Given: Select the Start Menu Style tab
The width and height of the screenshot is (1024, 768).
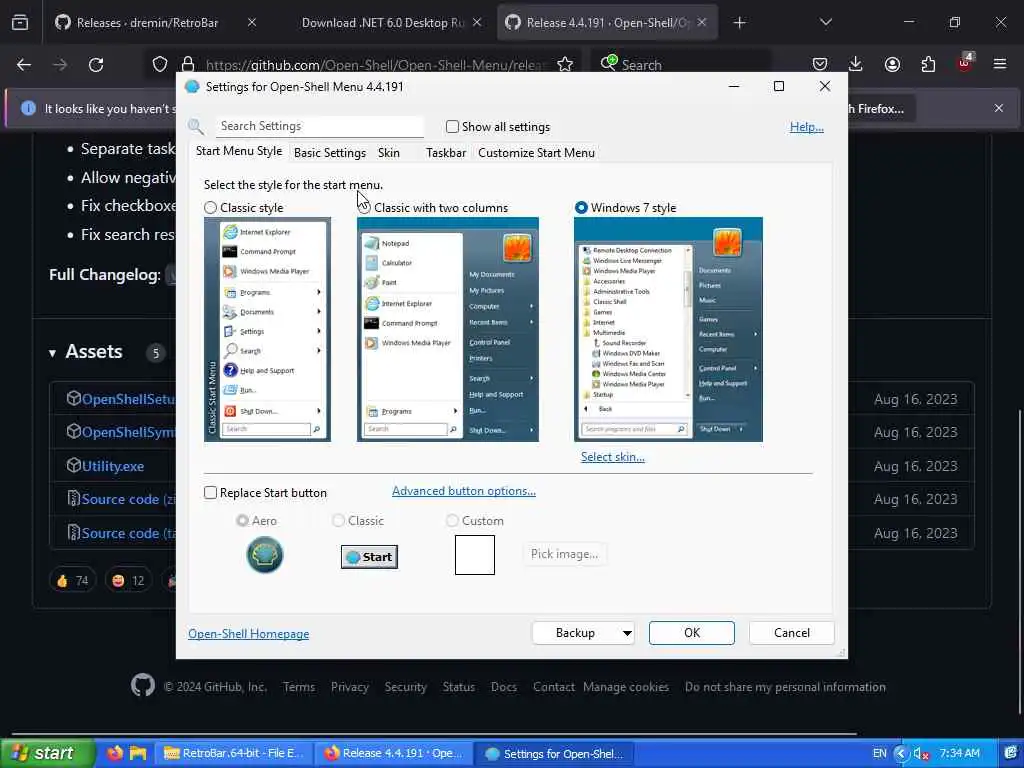Looking at the screenshot, I should click(x=239, y=151).
